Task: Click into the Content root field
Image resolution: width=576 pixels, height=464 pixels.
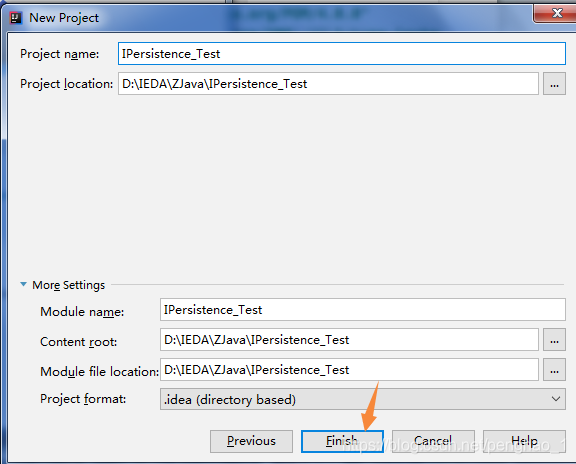Action: [x=349, y=340]
